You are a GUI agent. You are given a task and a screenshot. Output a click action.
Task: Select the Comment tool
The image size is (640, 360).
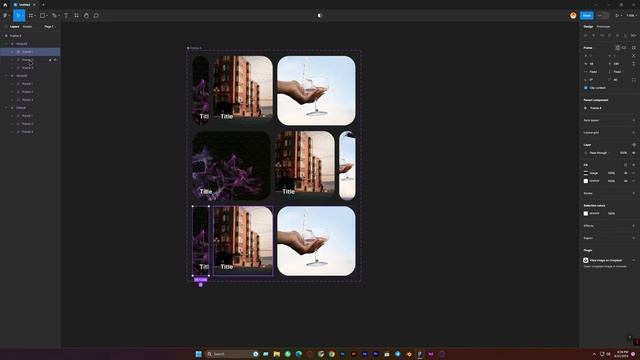[x=96, y=16]
